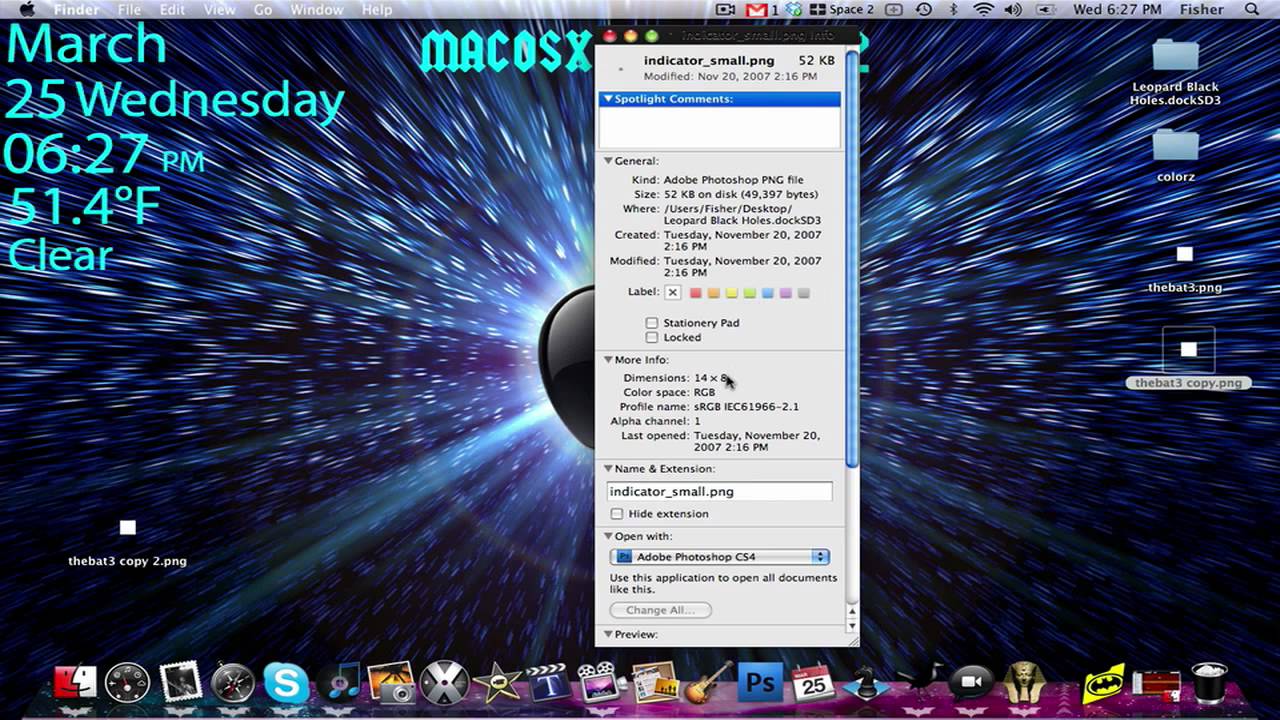This screenshot has width=1280, height=720.
Task: Open the Help menu
Action: [x=377, y=9]
